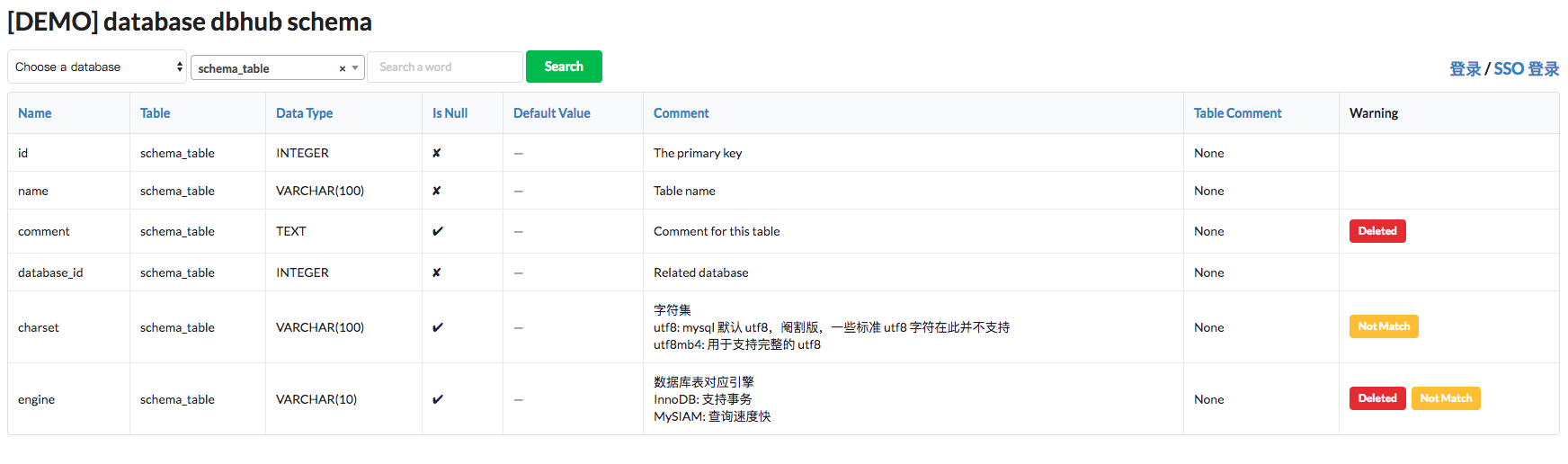Focus the Search a word input field

pyautogui.click(x=444, y=67)
